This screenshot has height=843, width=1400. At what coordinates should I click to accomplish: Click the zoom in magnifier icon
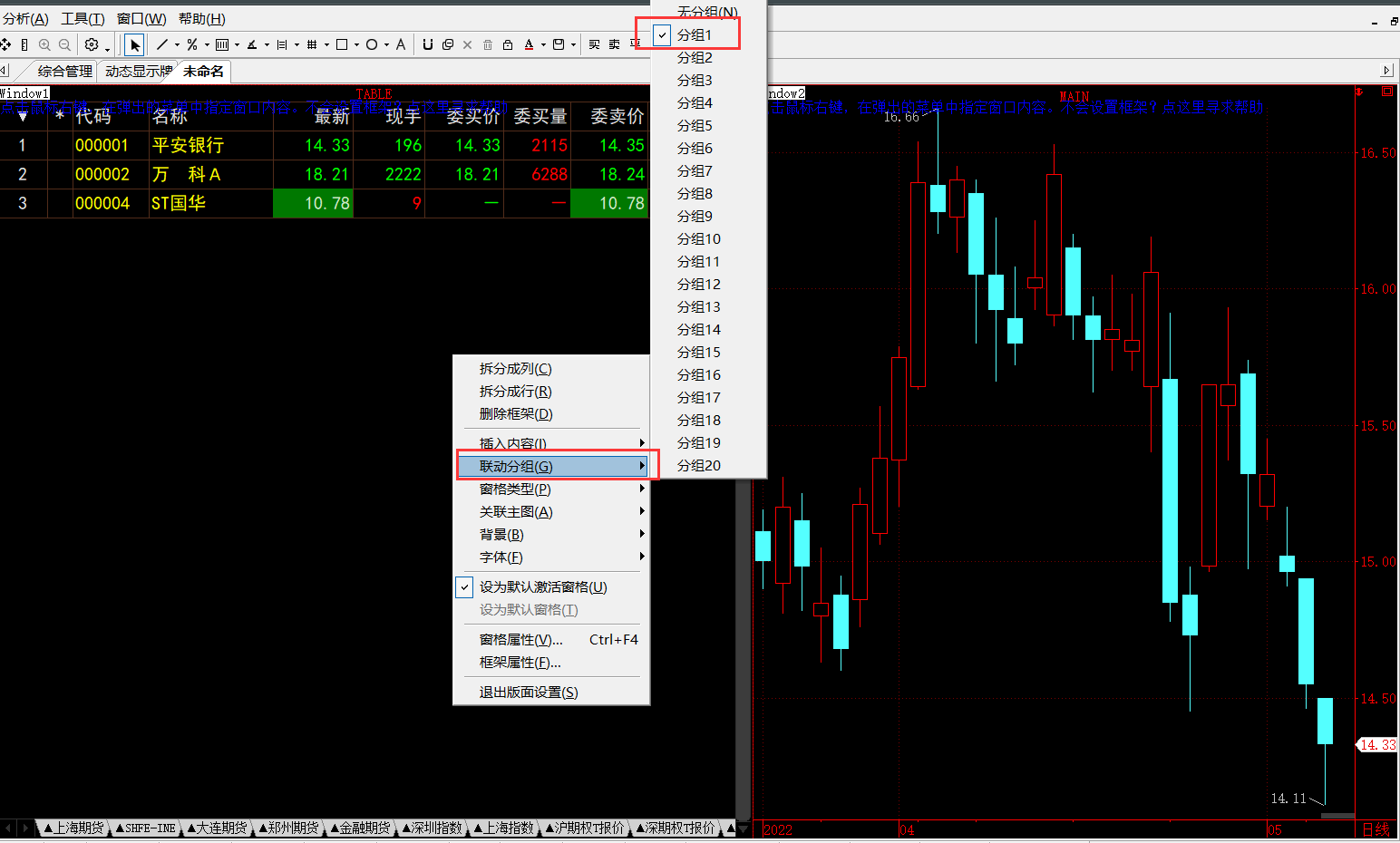(x=44, y=44)
